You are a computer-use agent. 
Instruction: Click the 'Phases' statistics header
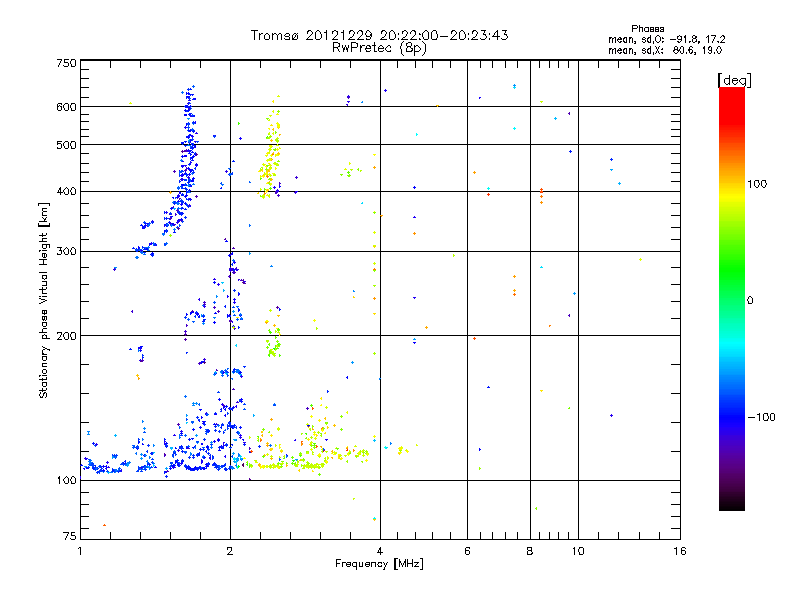[647, 29]
